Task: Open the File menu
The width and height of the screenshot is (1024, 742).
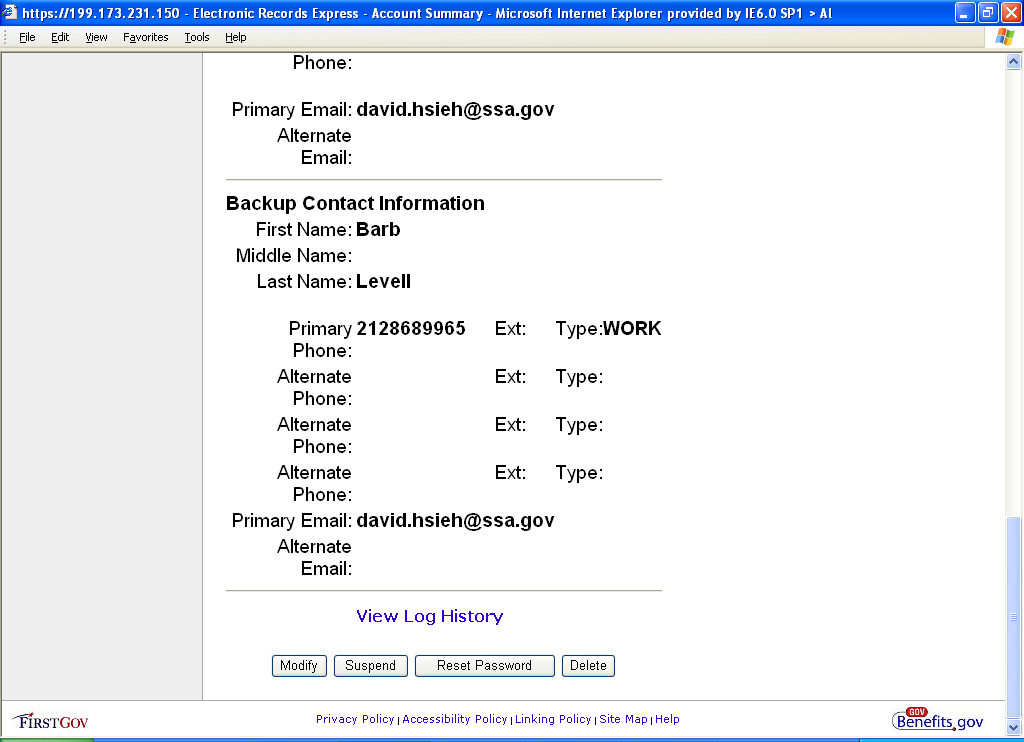Action: pyautogui.click(x=27, y=37)
